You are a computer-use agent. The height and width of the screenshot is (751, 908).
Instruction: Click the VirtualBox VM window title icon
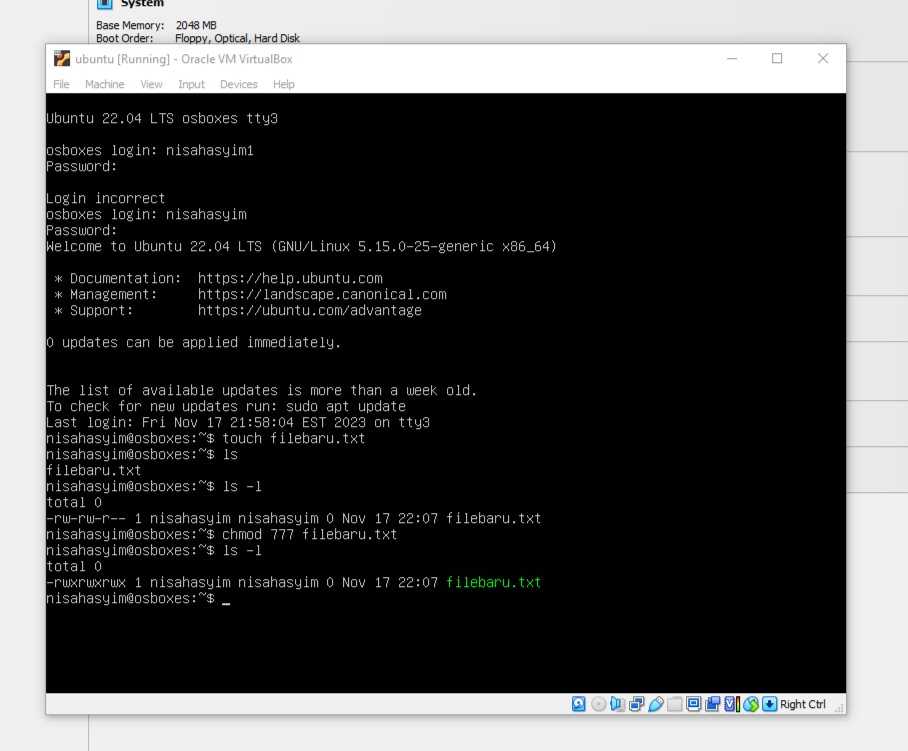point(61,58)
